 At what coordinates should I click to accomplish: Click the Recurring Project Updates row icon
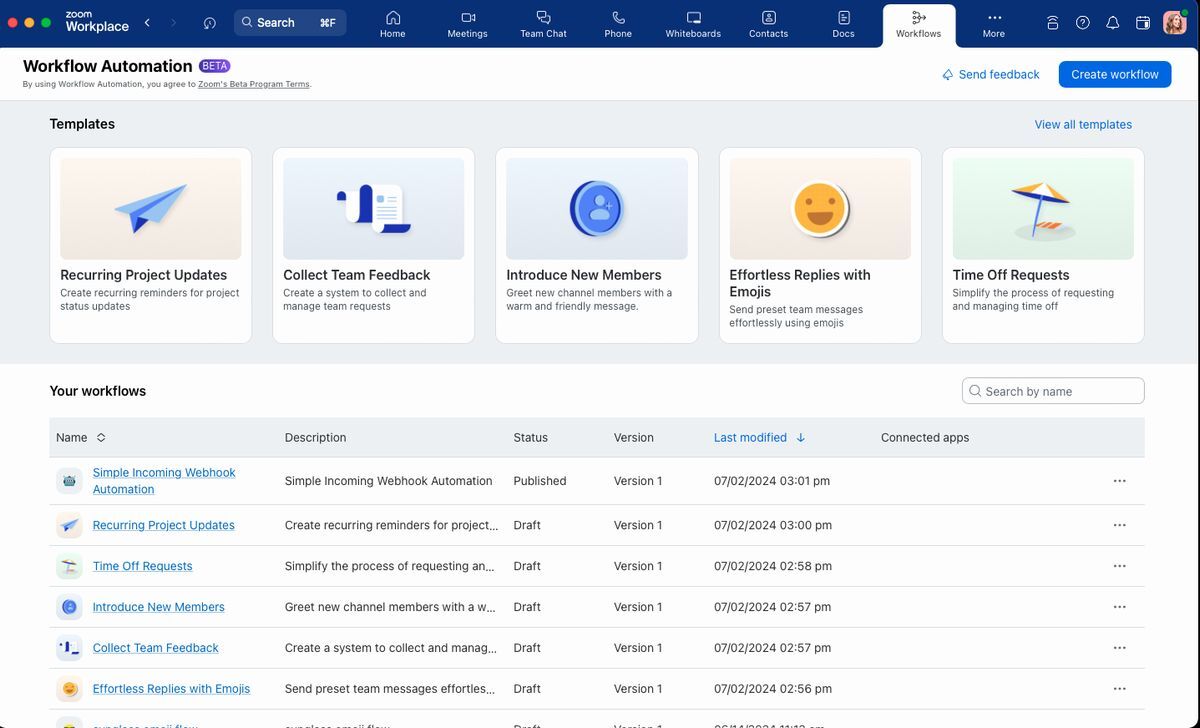tap(69, 525)
